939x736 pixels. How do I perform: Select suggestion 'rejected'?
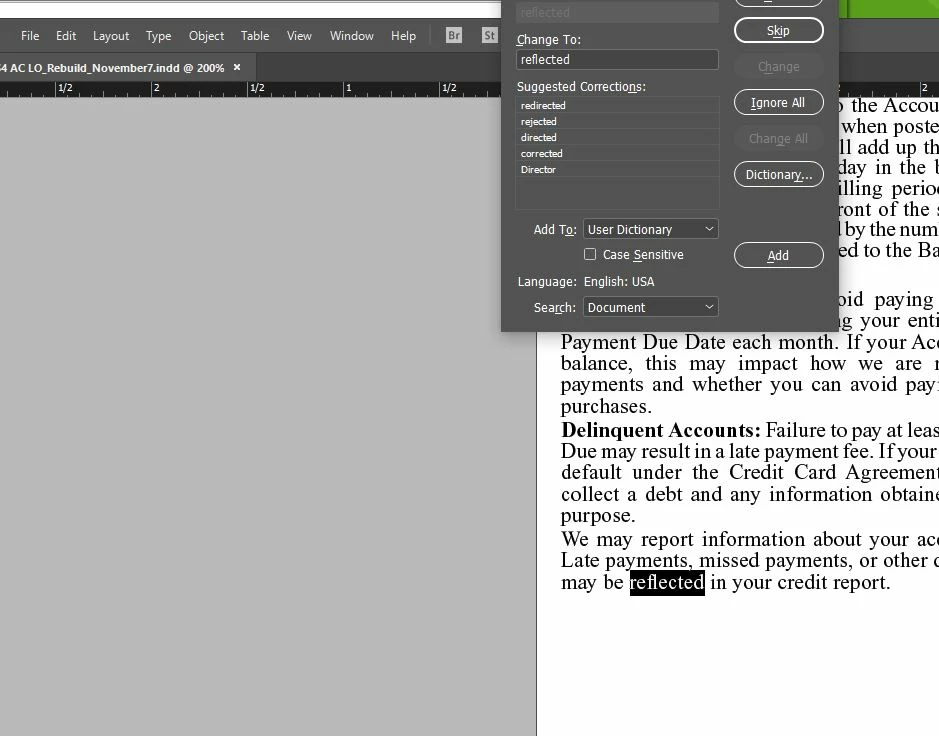[x=617, y=122]
